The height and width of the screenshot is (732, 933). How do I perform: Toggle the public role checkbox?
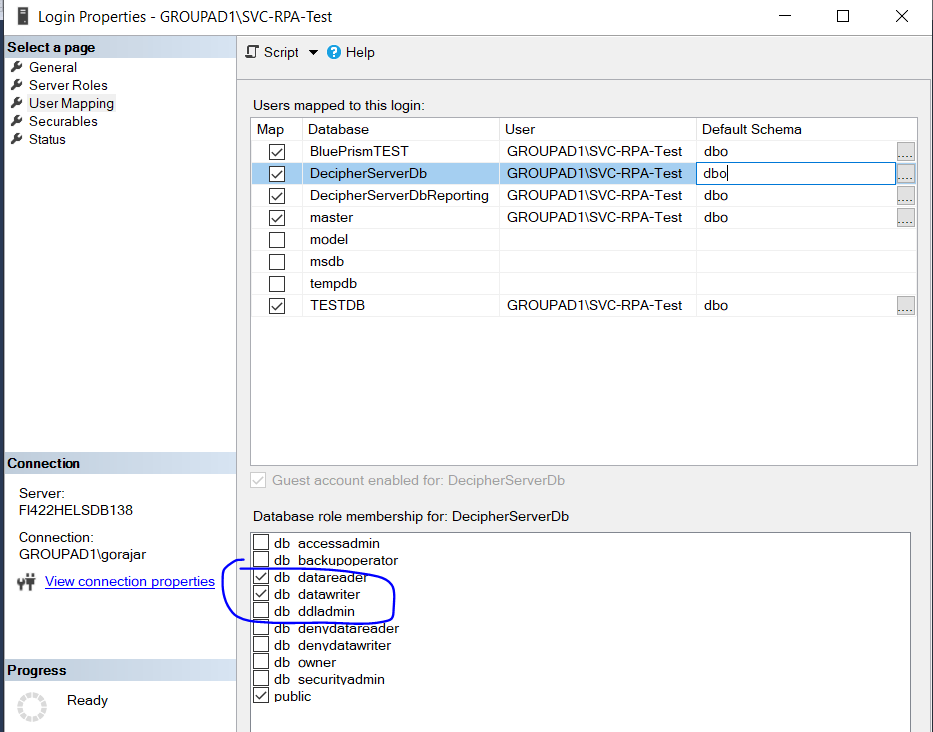click(261, 695)
